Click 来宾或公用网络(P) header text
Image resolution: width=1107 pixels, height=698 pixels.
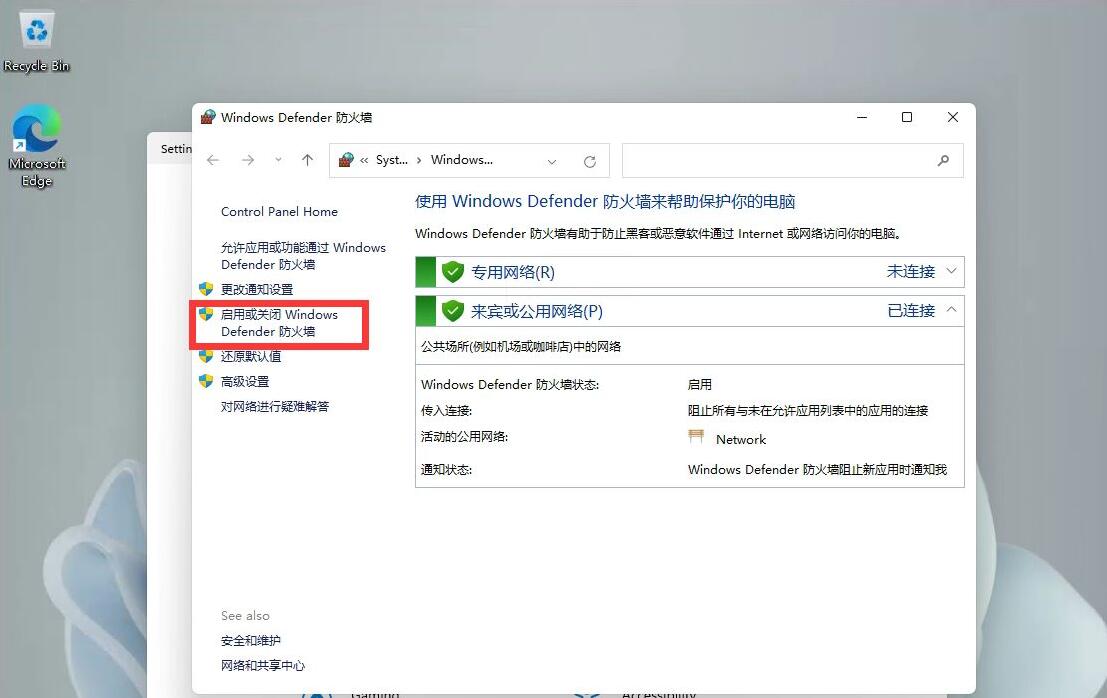pos(537,311)
